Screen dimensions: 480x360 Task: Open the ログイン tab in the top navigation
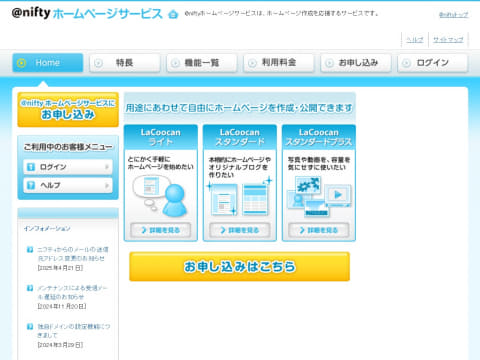point(433,63)
